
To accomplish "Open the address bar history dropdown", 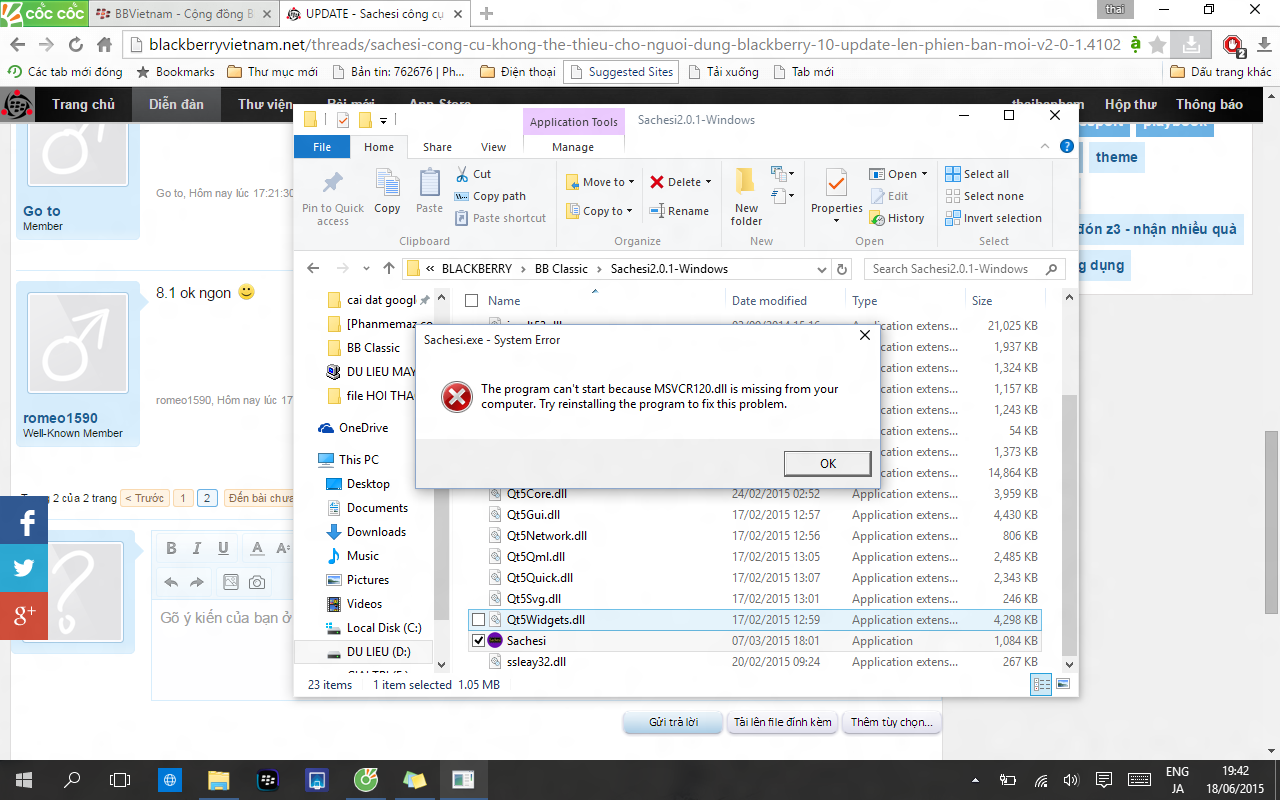I will (821, 269).
